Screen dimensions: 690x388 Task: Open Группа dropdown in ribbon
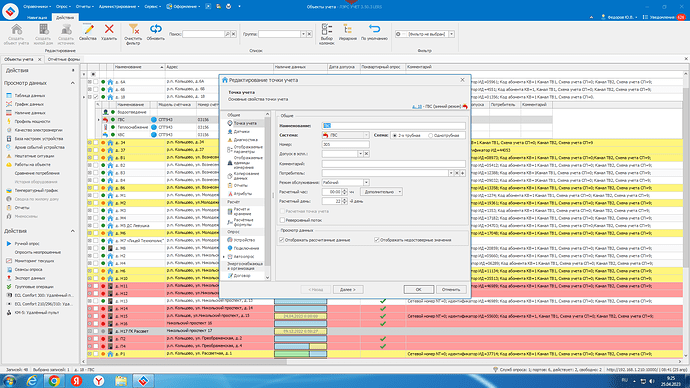(303, 34)
